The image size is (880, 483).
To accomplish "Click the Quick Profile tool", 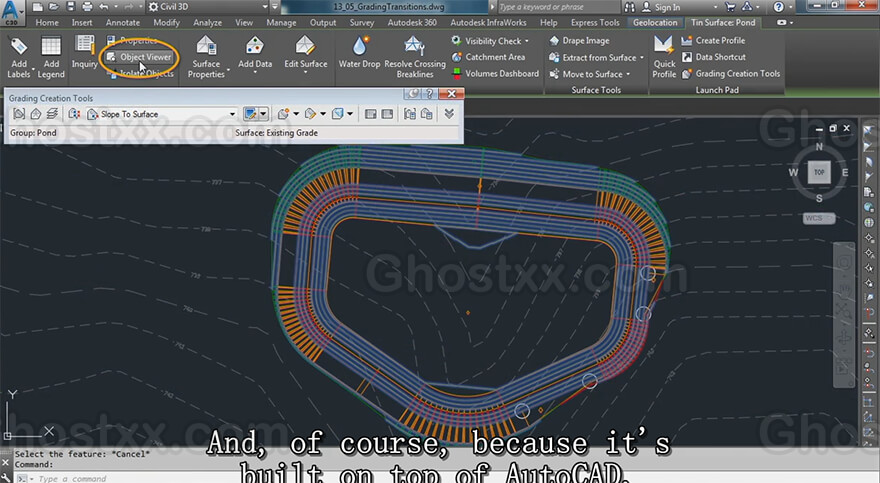I will click(x=664, y=57).
